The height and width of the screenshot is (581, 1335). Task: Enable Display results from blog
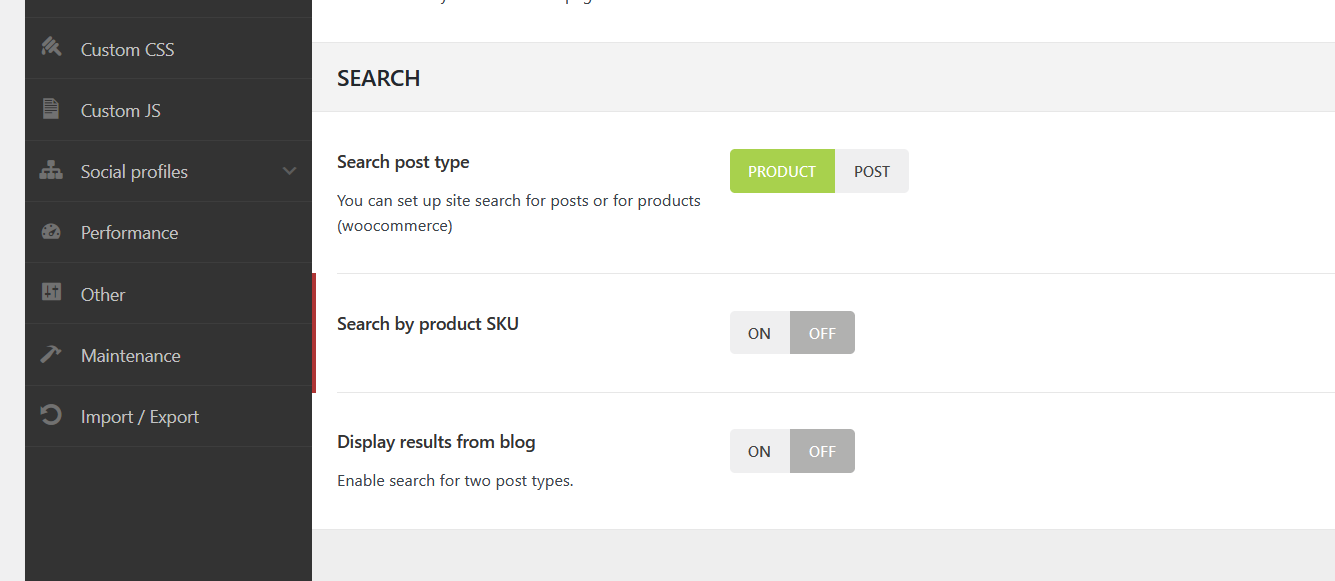tap(759, 451)
